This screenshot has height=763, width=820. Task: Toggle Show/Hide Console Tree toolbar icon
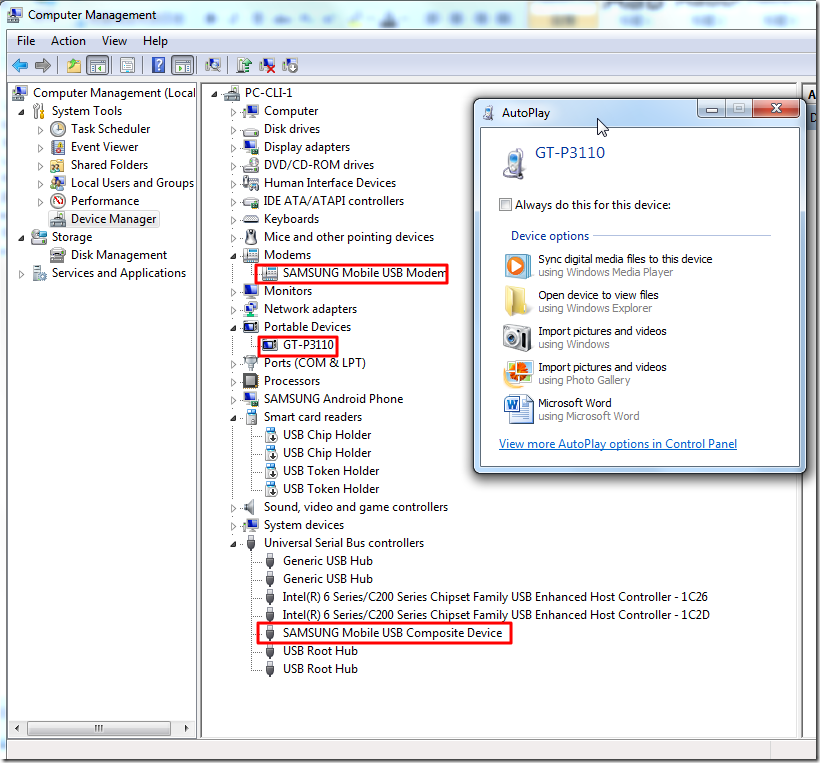click(x=98, y=65)
